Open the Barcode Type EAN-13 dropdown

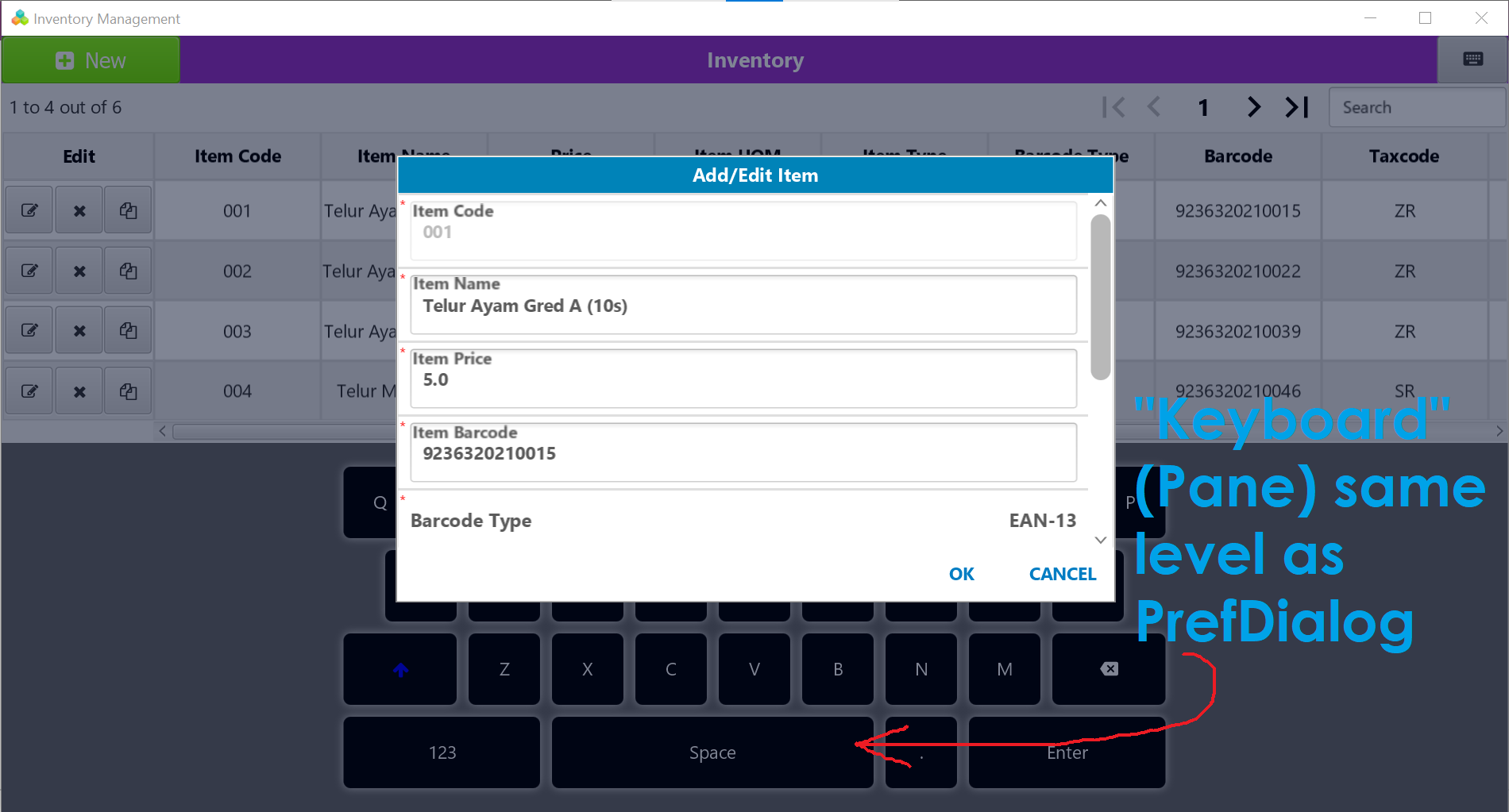pos(743,521)
